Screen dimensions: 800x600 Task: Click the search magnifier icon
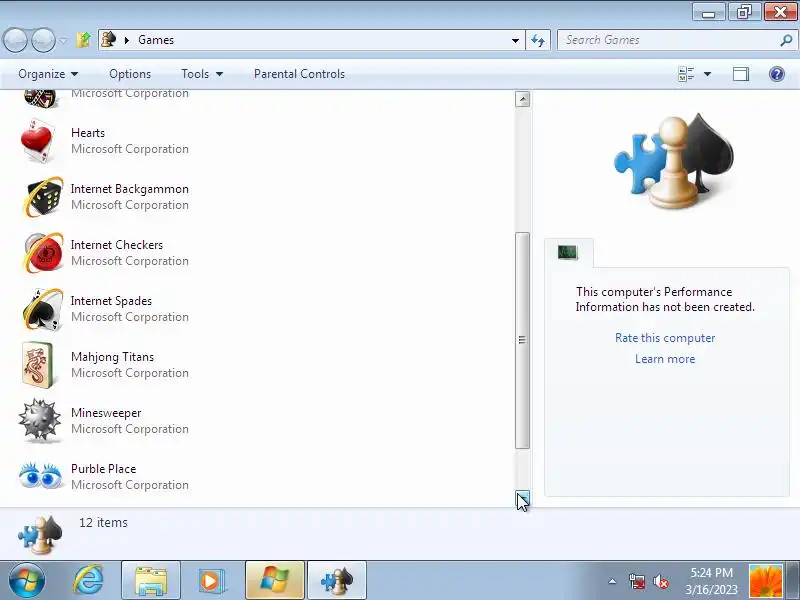tap(786, 40)
